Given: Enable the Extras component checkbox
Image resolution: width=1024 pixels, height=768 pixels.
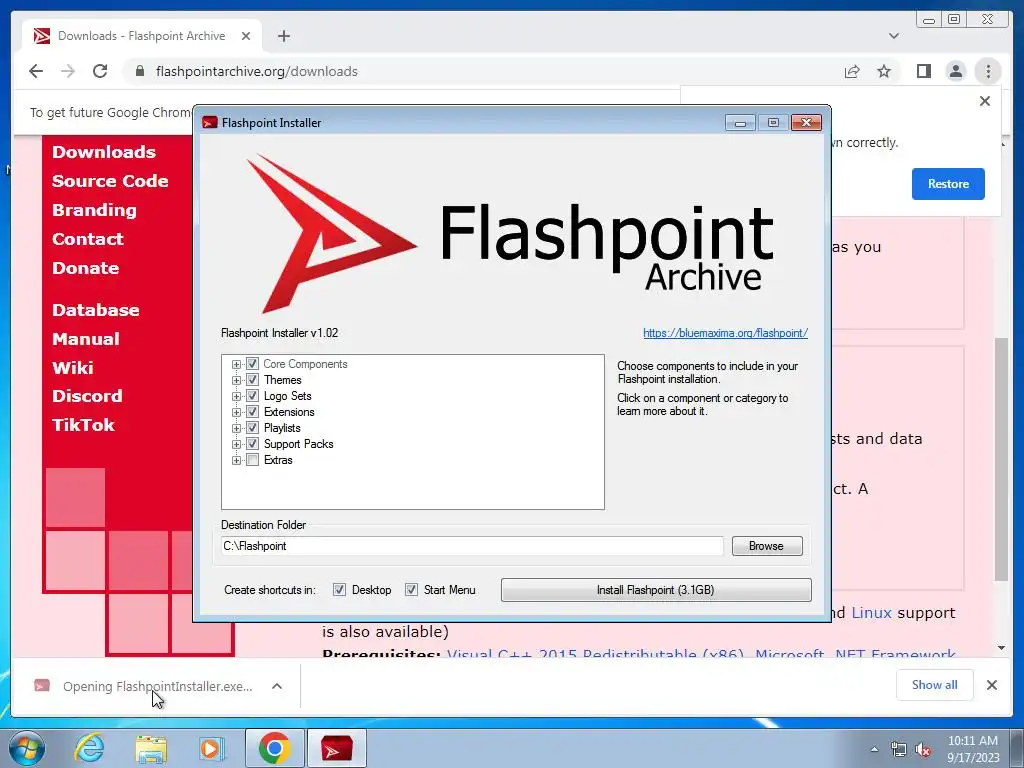Looking at the screenshot, I should point(252,460).
